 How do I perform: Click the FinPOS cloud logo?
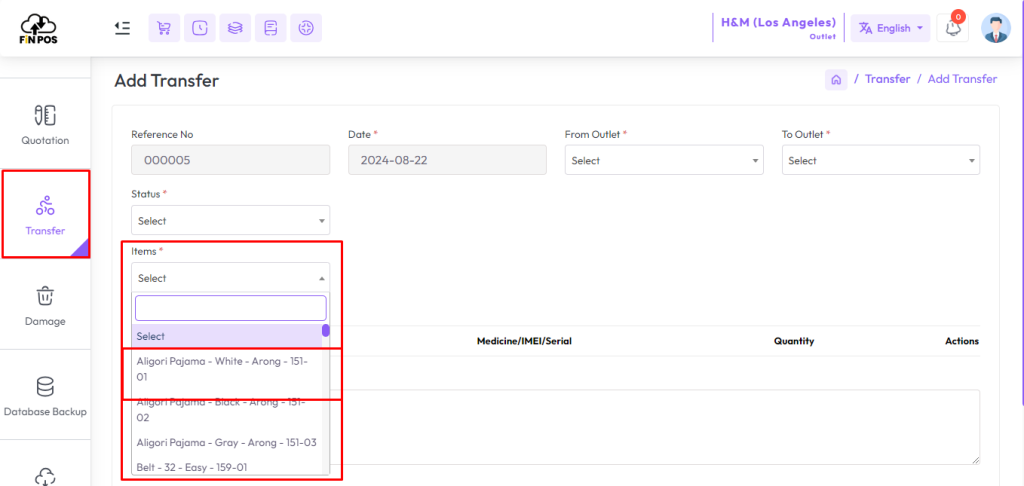tap(38, 28)
